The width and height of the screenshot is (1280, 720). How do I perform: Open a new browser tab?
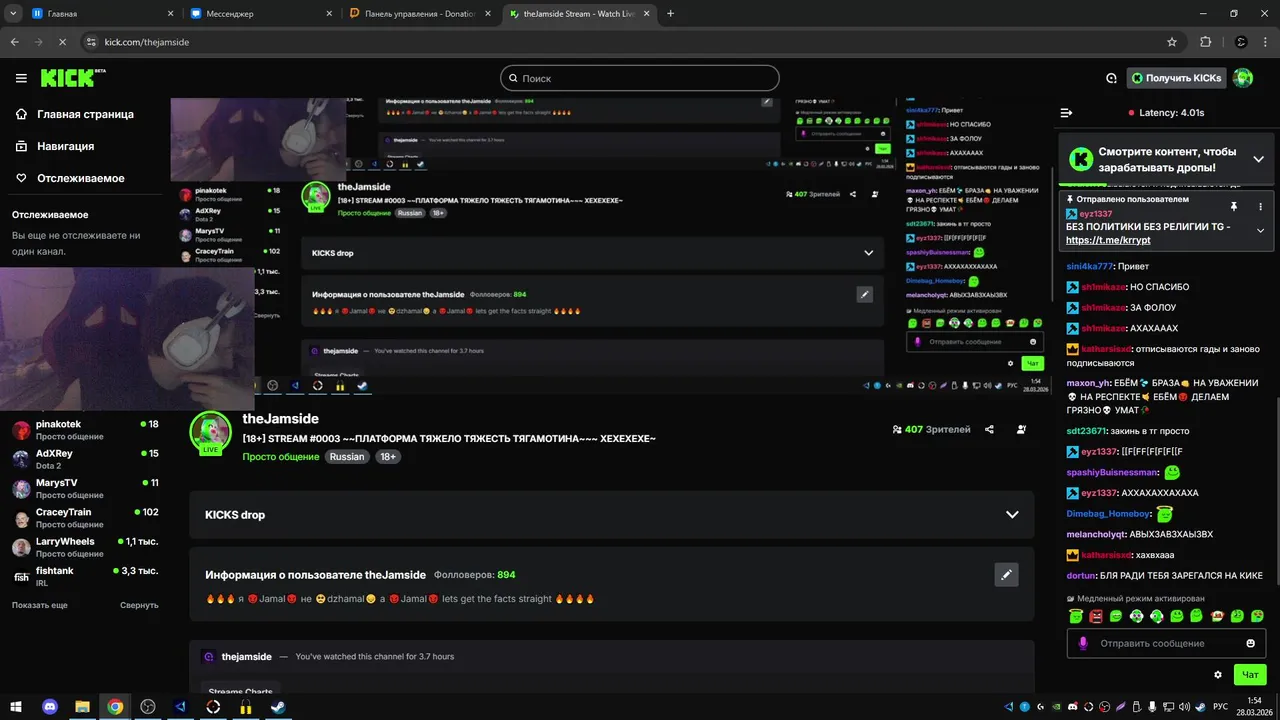(x=670, y=14)
